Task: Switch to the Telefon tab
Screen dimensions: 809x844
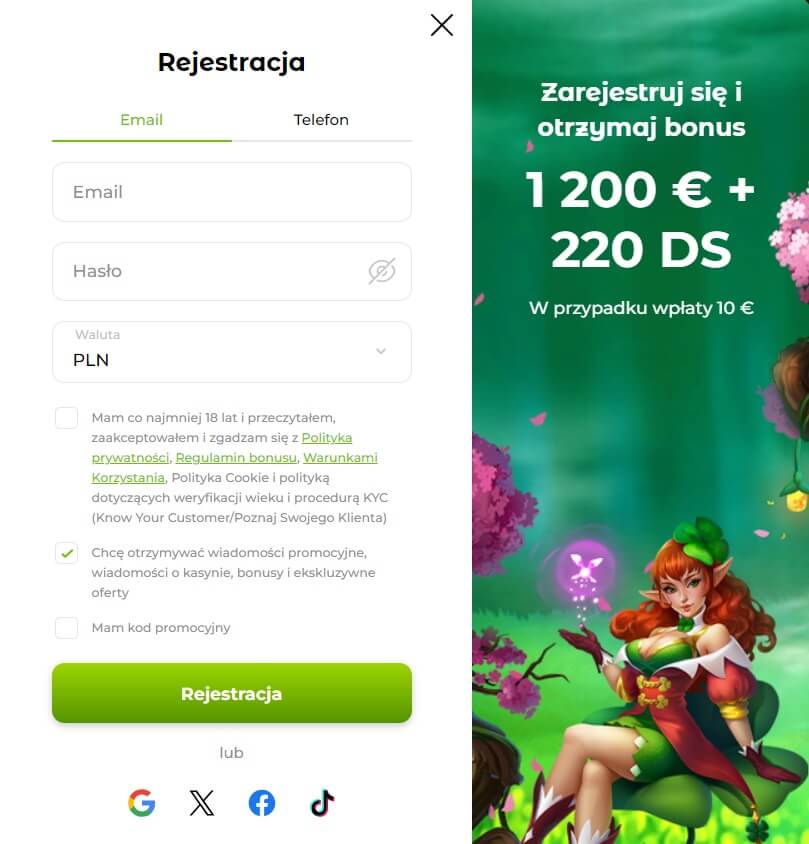Action: tap(321, 119)
